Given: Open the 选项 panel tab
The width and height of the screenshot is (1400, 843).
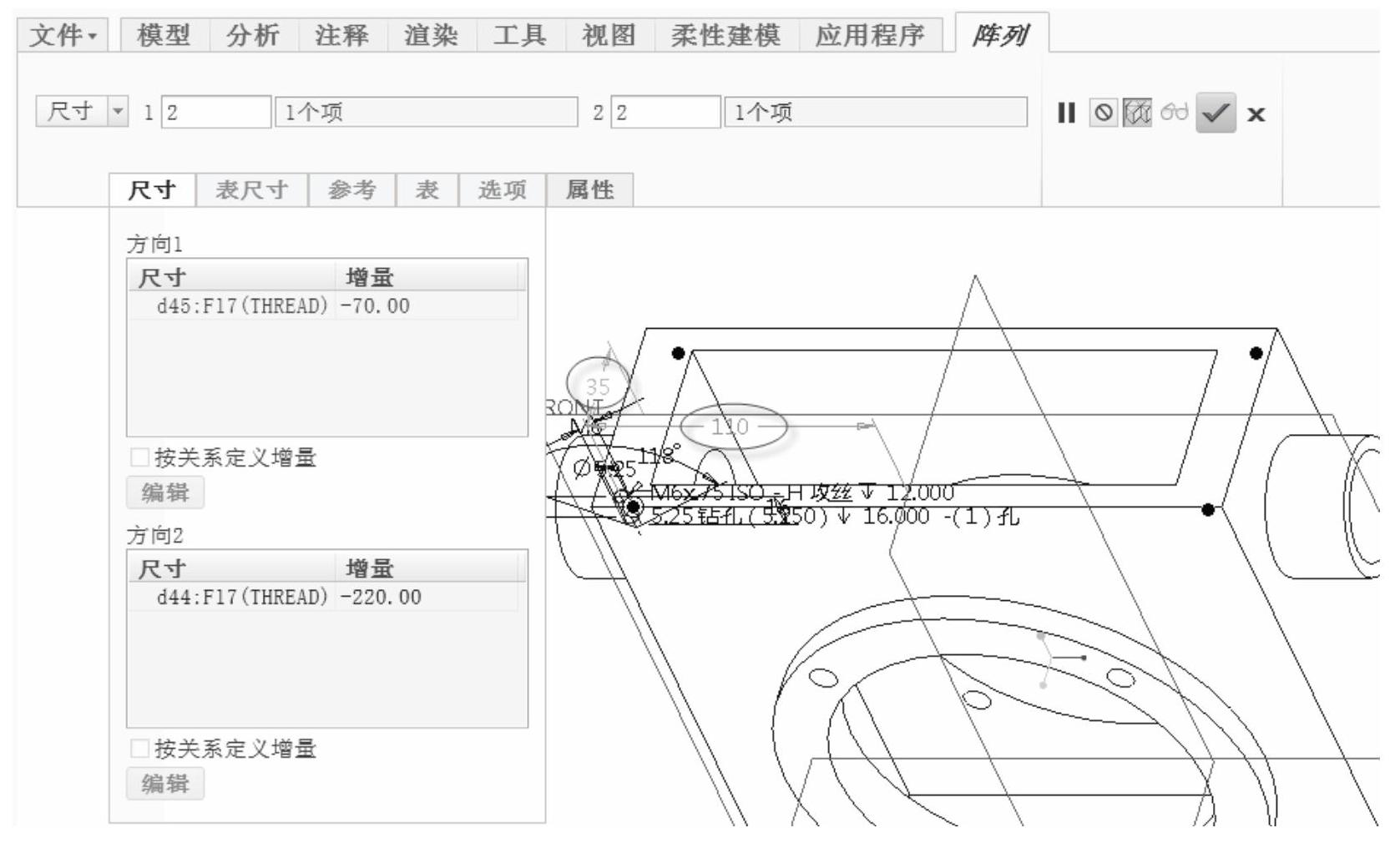Looking at the screenshot, I should [x=502, y=190].
